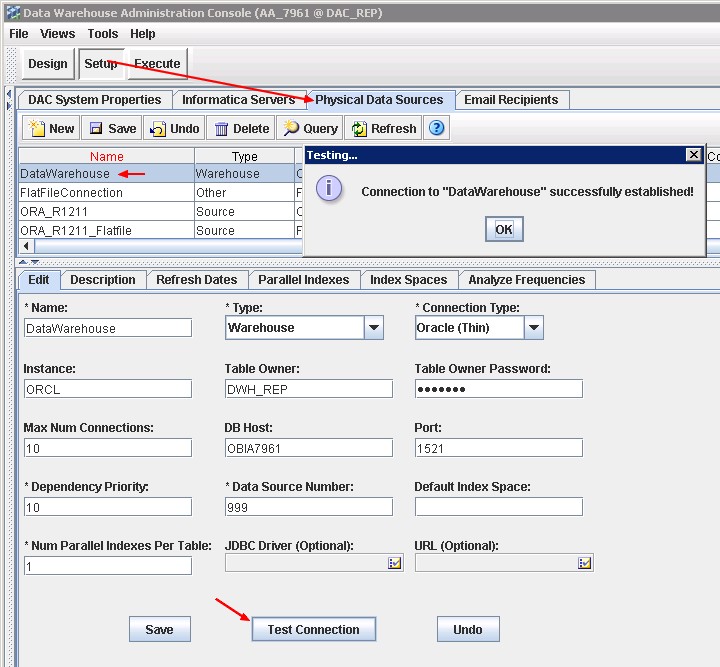Open the Connection Type dropdown
This screenshot has height=667, width=720.
click(x=533, y=328)
